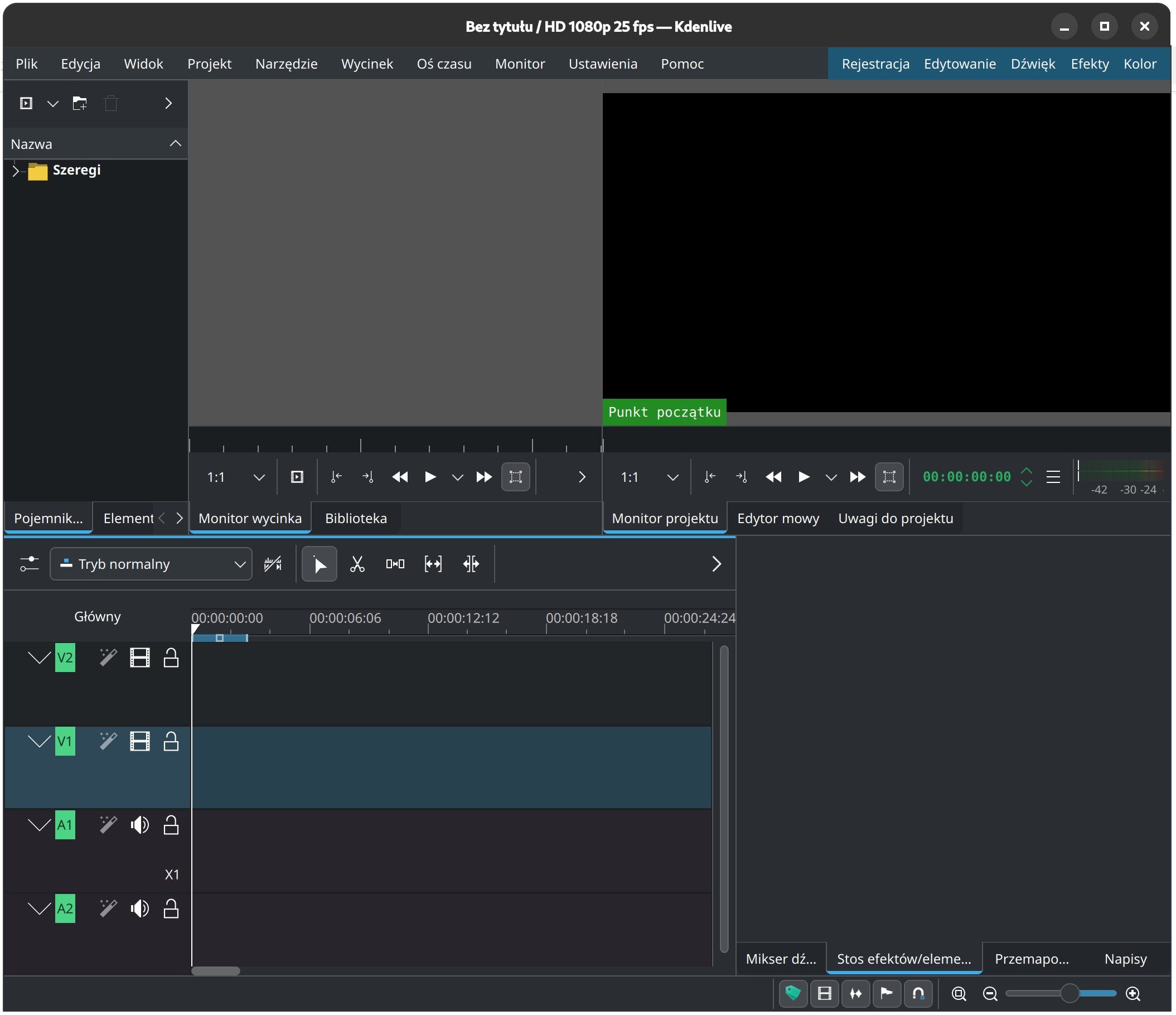Toggle snapping magnet icon in status bar

[918, 993]
